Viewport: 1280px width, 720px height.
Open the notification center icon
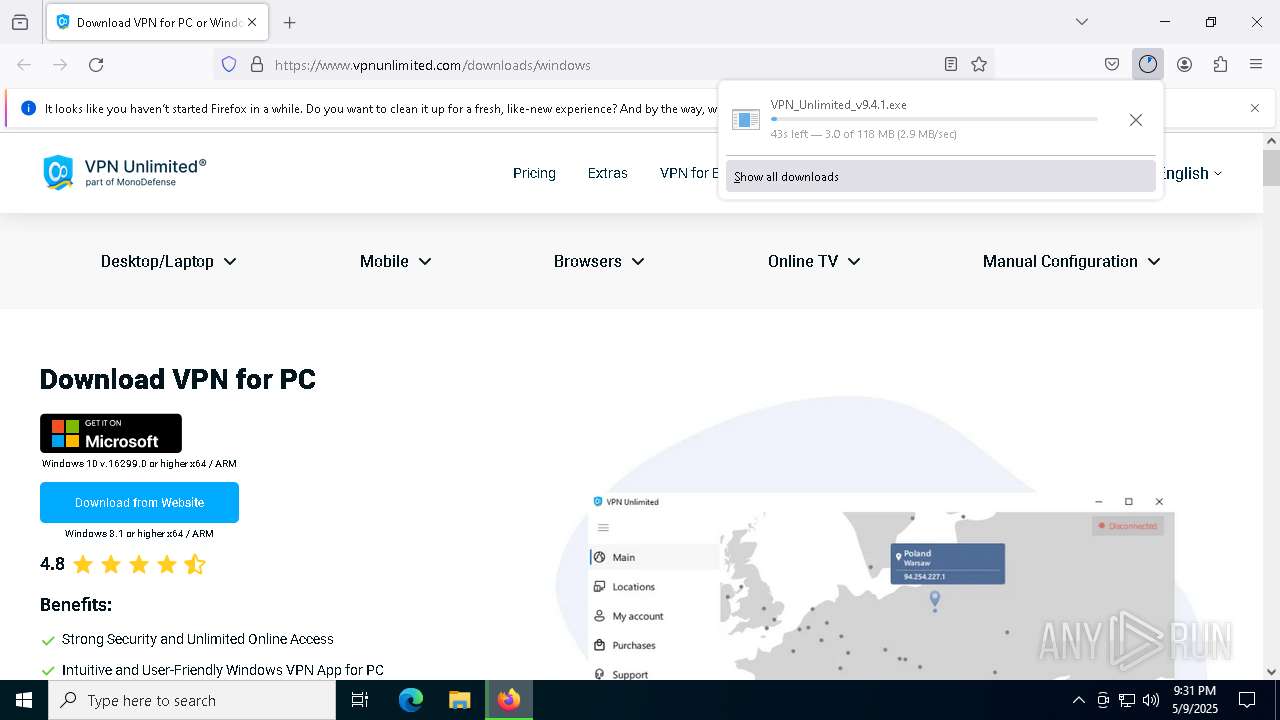(1248, 700)
